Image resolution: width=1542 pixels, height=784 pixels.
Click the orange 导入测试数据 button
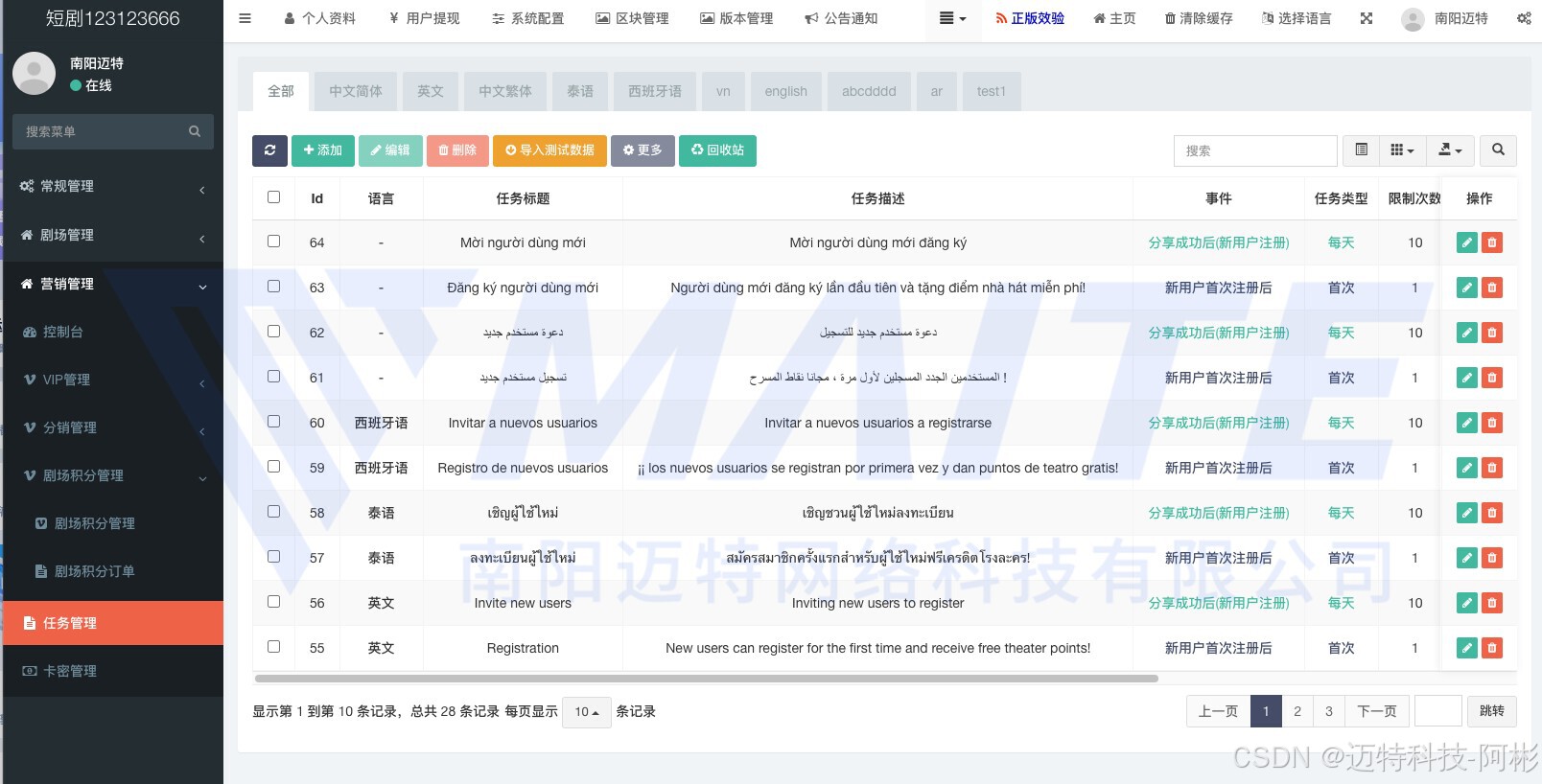(549, 150)
